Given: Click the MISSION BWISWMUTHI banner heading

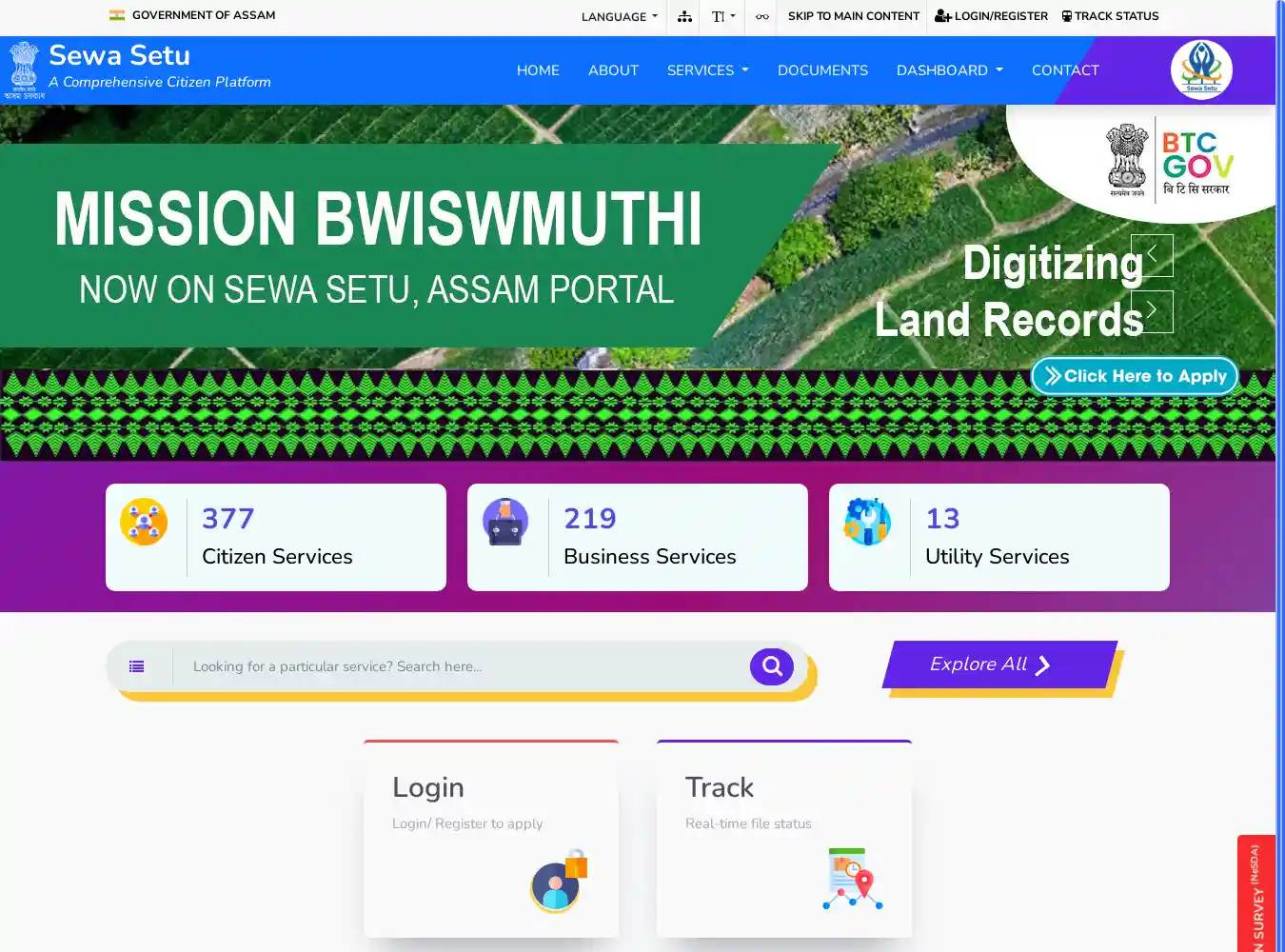Looking at the screenshot, I should (x=378, y=219).
